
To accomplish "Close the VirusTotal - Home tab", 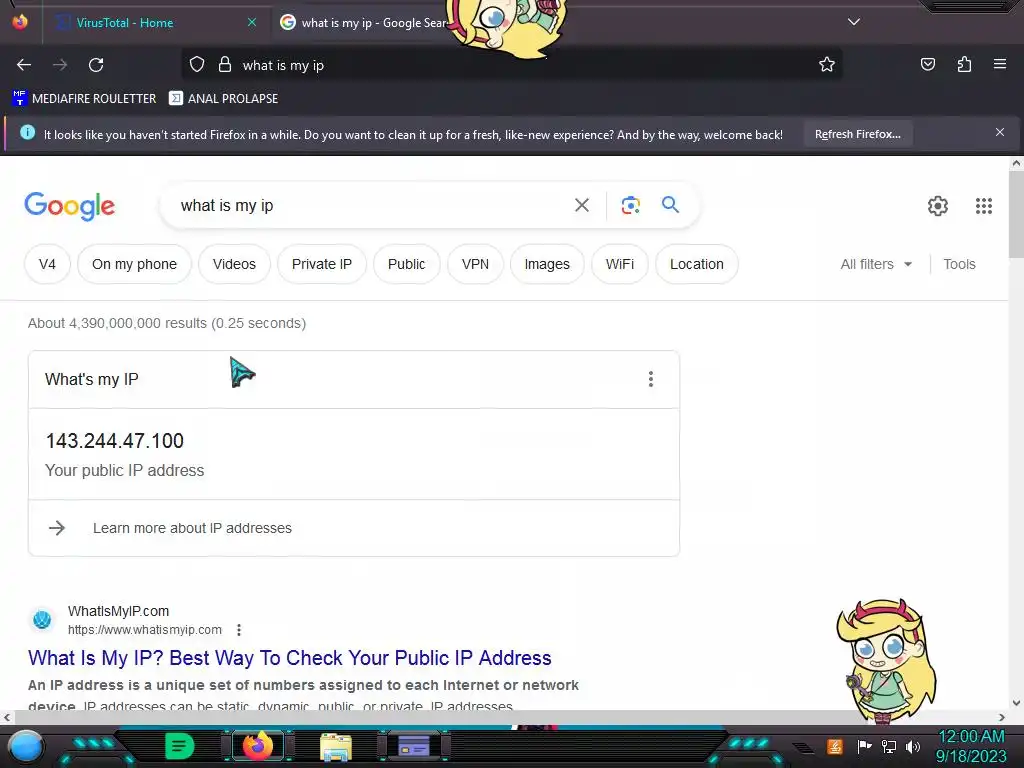I will pos(252,22).
